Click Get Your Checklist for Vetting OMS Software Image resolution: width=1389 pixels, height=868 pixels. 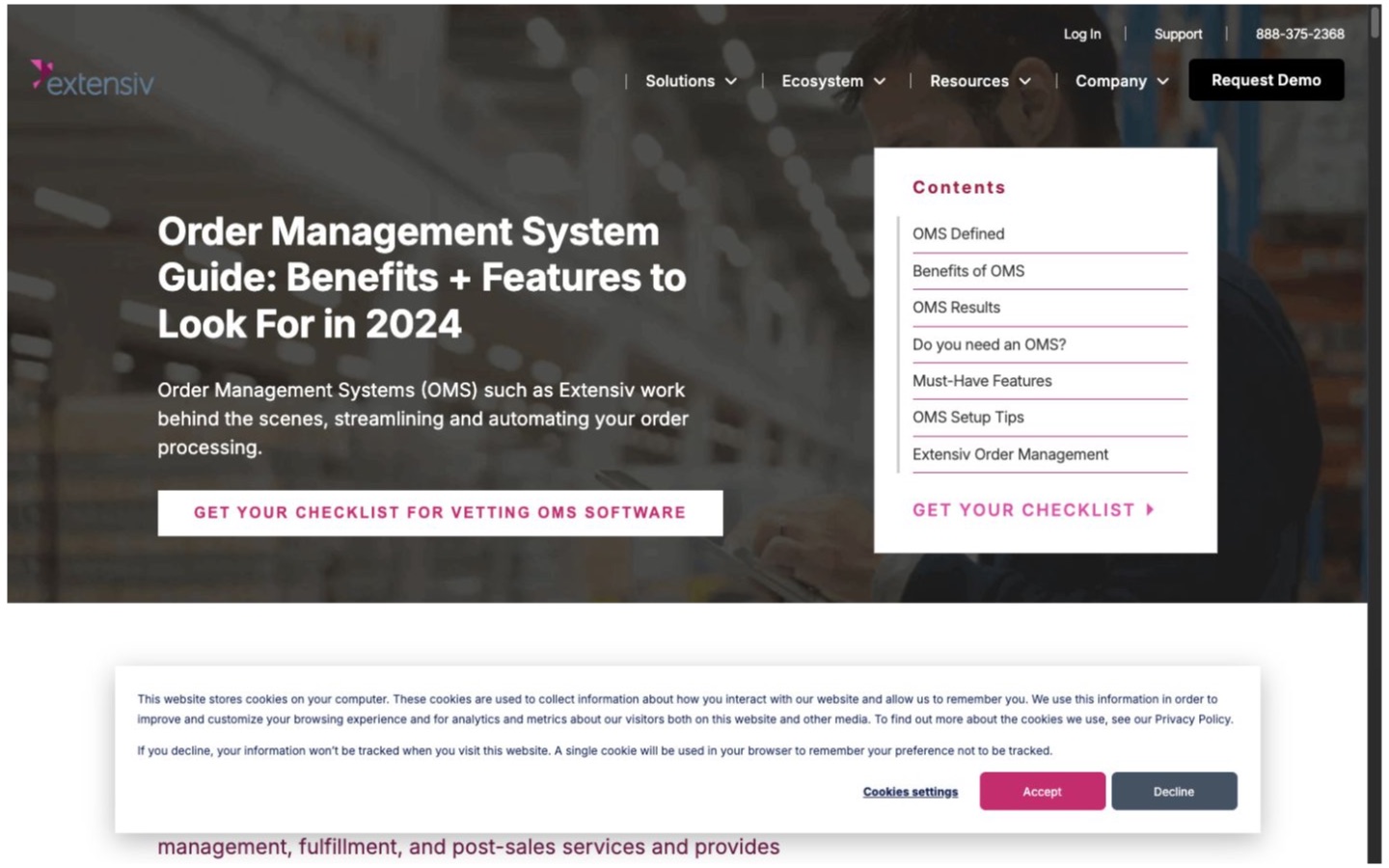(x=440, y=512)
